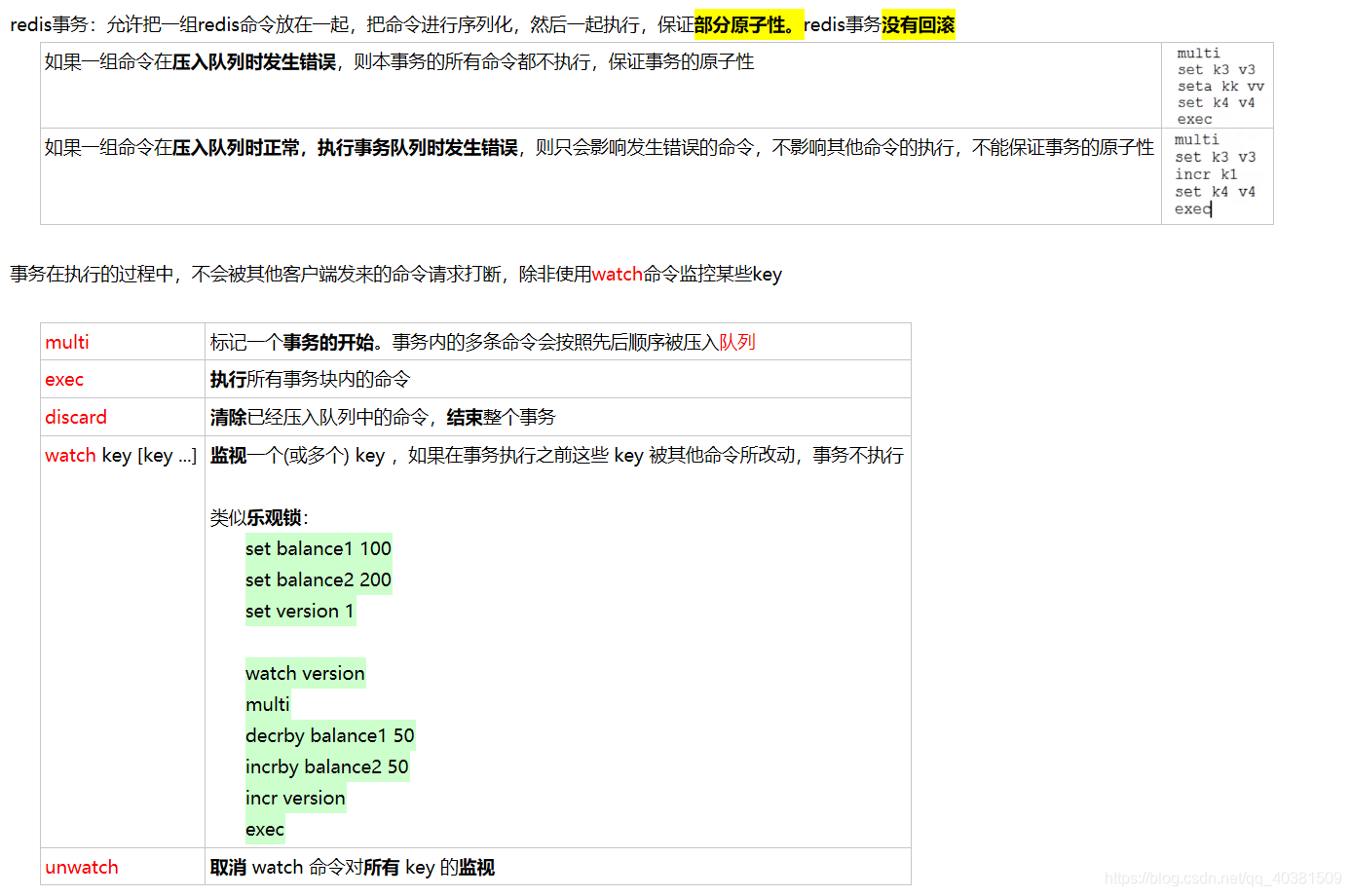
Task: Click the red 'discard' command cell
Action: [123, 417]
